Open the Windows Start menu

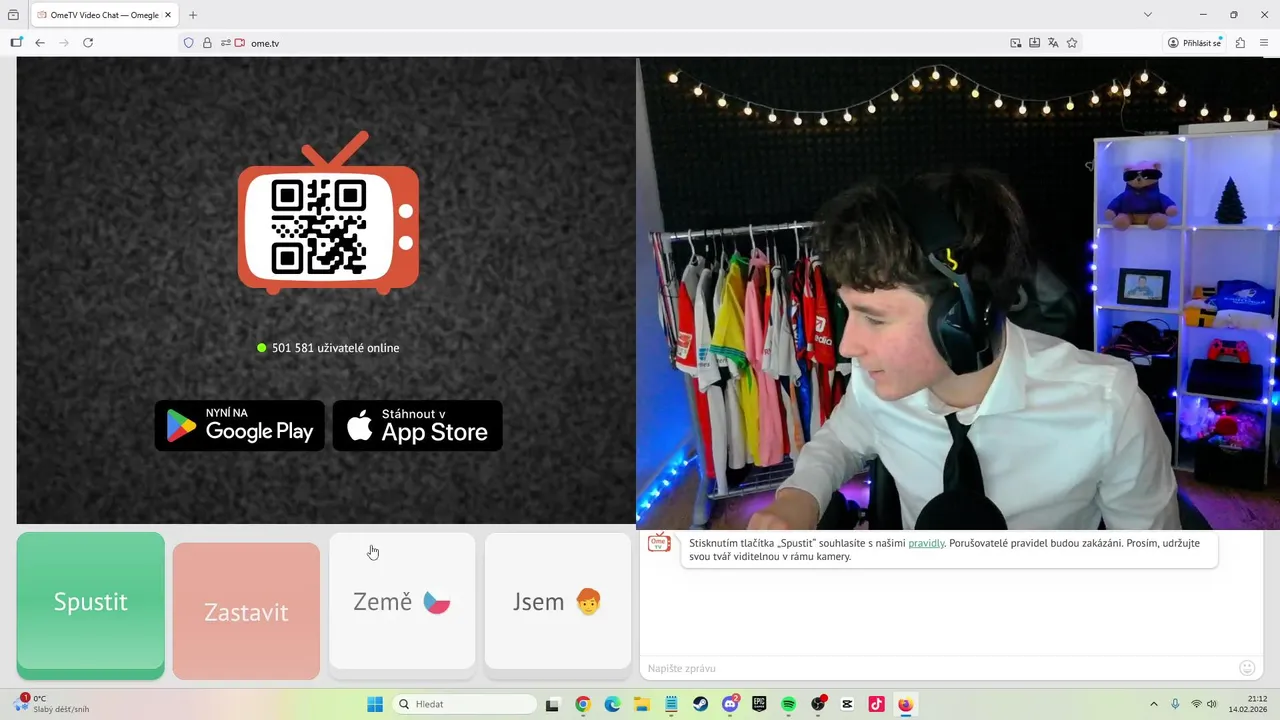(375, 704)
